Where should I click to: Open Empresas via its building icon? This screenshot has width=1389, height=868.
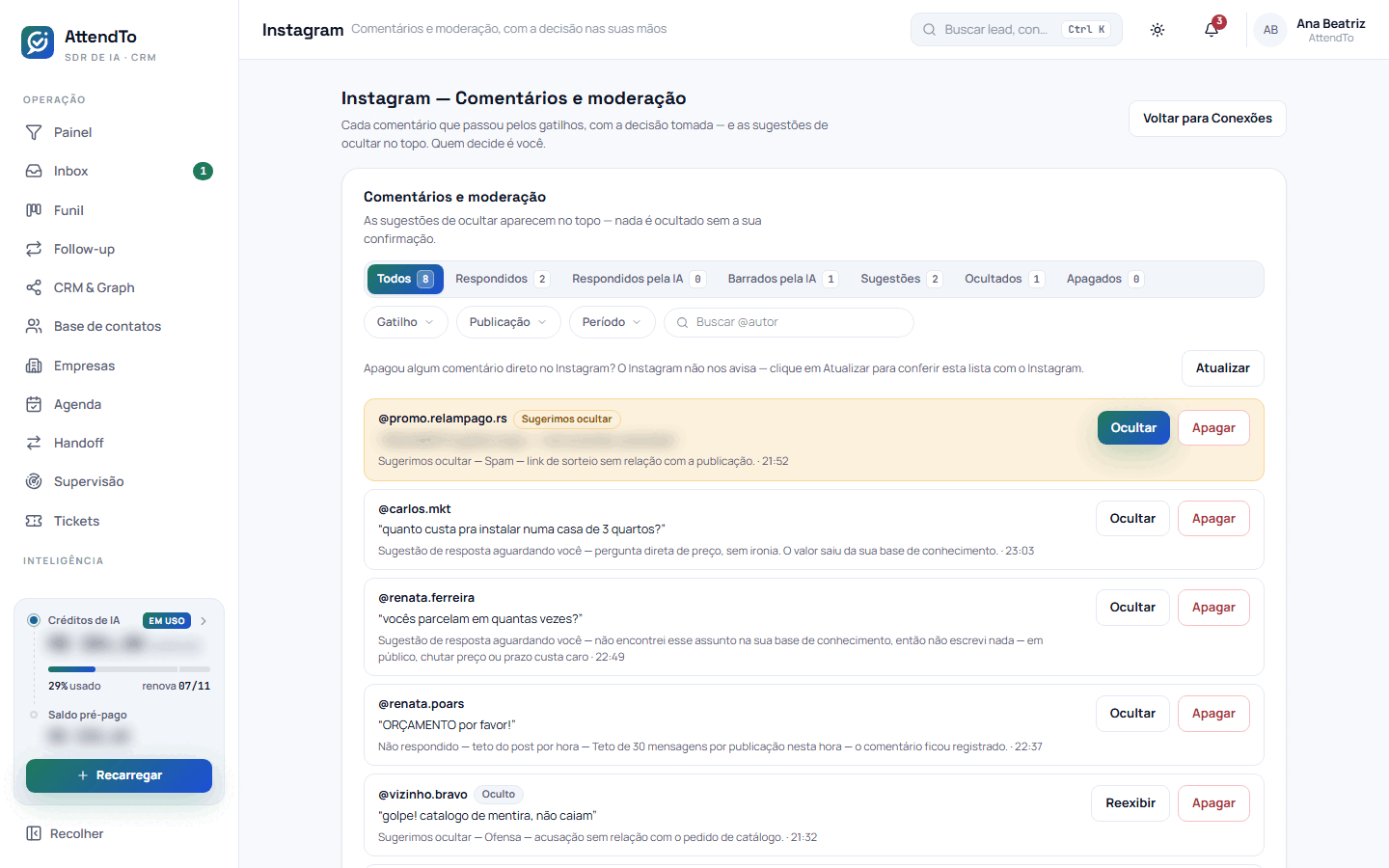click(x=34, y=366)
